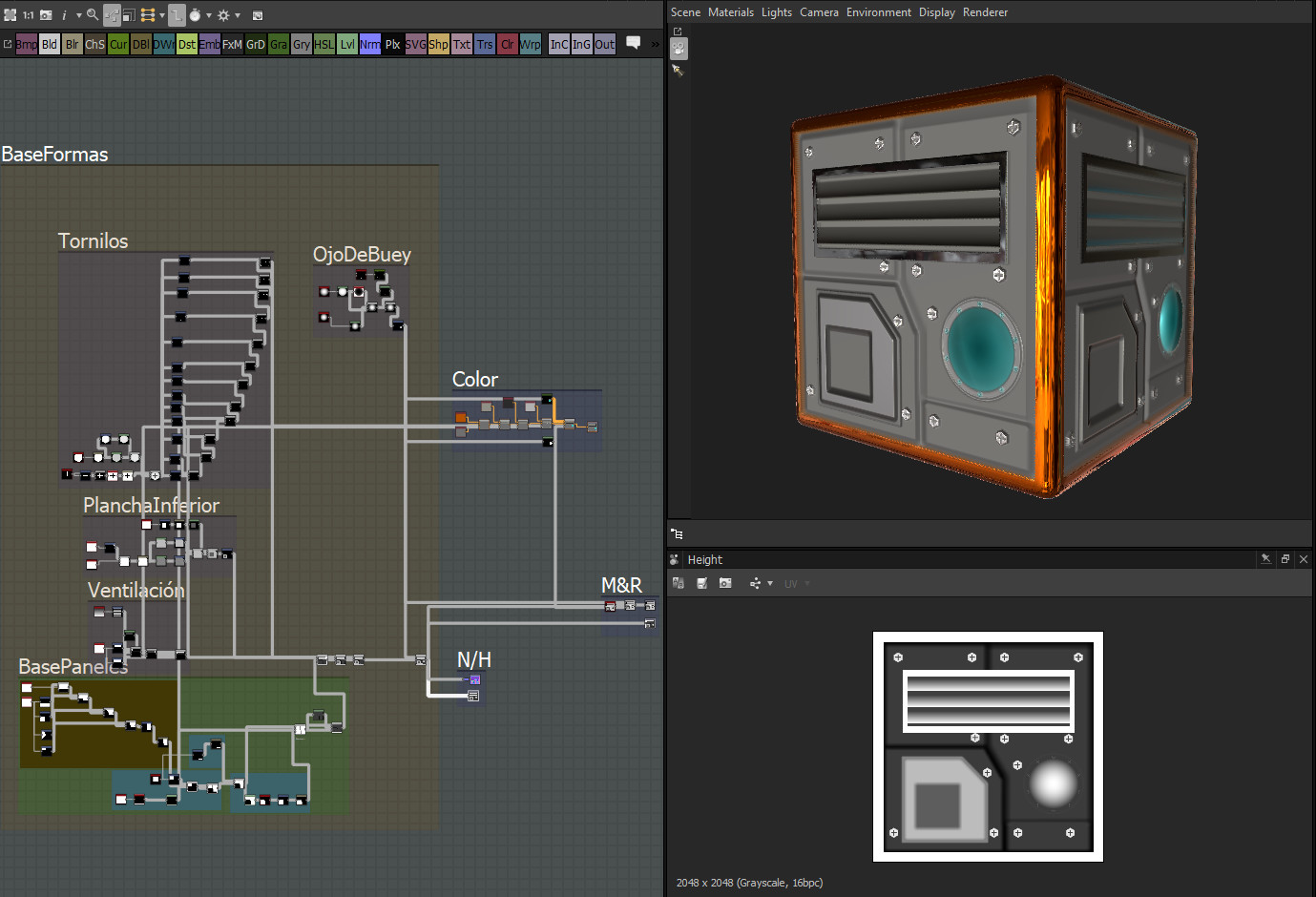Viewport: 1316px width, 897px height.
Task: Select the light/arrow tool in 3D view
Action: point(679,71)
